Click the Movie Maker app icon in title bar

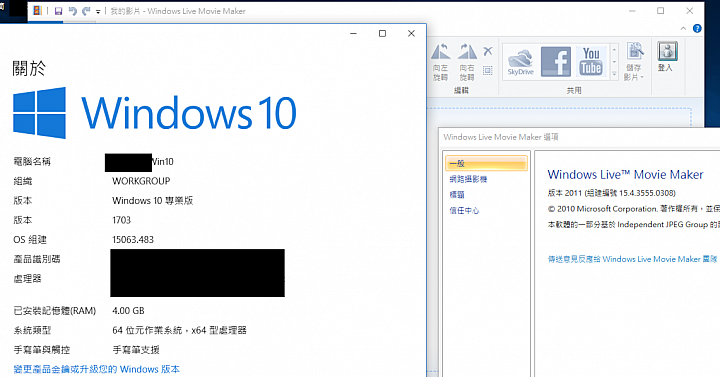38,11
